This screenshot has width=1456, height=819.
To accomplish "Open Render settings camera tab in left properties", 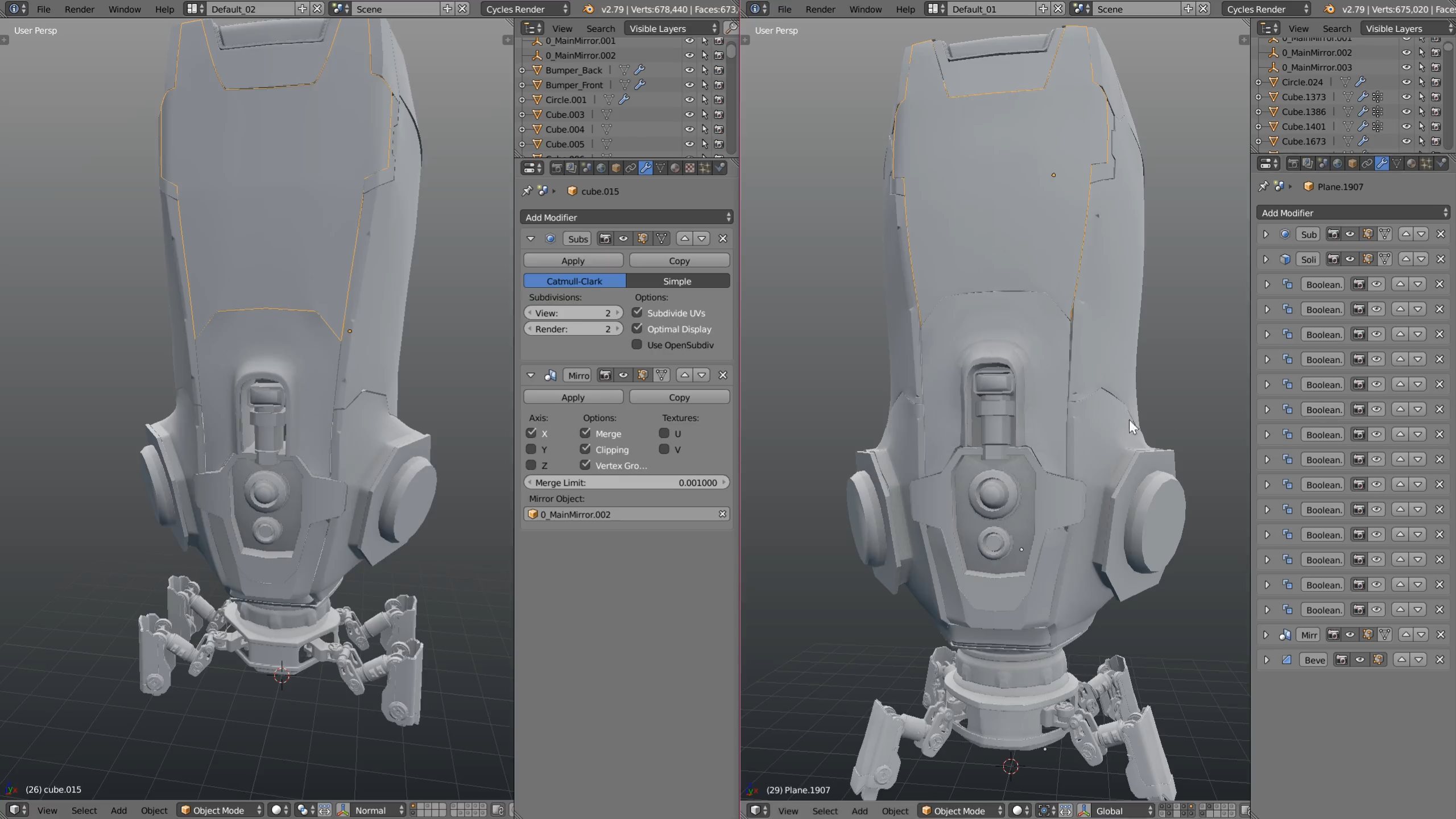I will (556, 168).
